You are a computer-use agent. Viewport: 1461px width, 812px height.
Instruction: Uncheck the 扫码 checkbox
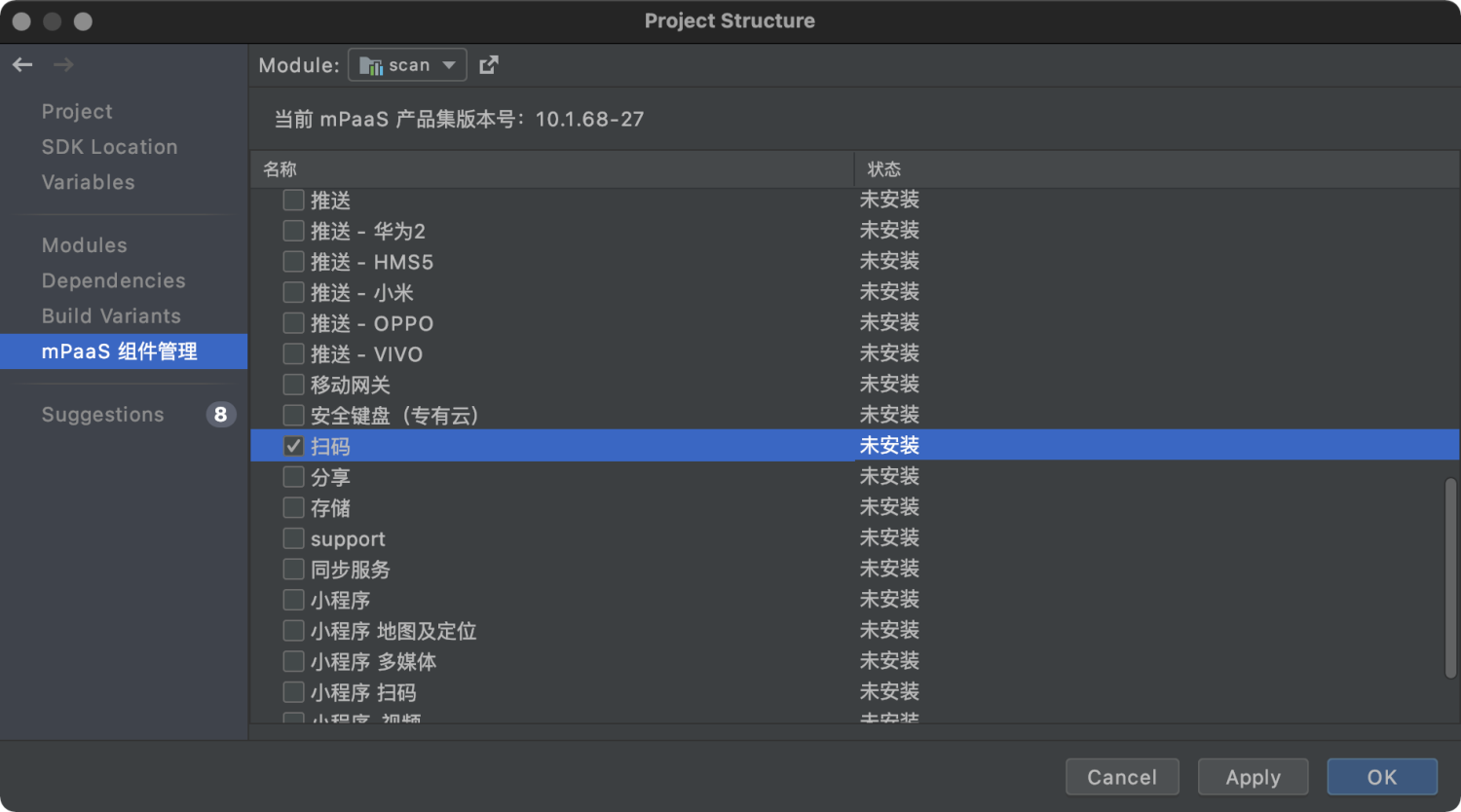point(293,446)
